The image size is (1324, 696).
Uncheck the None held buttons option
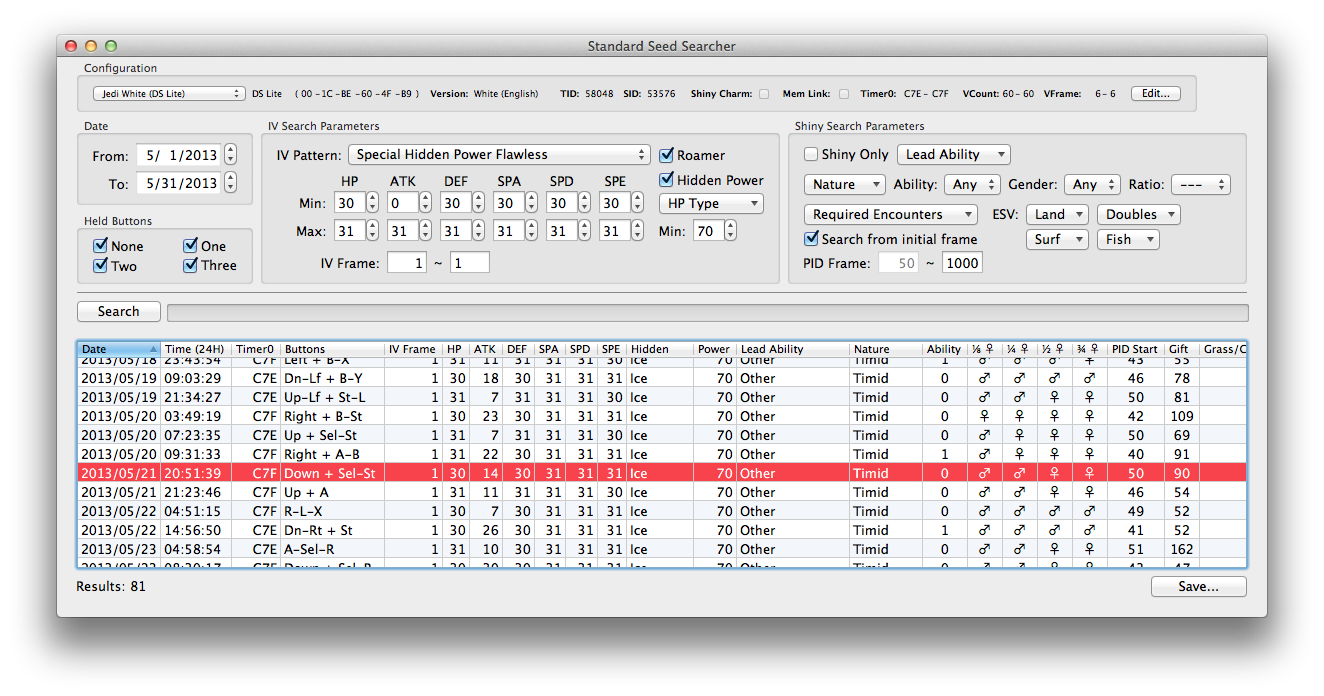pos(100,246)
